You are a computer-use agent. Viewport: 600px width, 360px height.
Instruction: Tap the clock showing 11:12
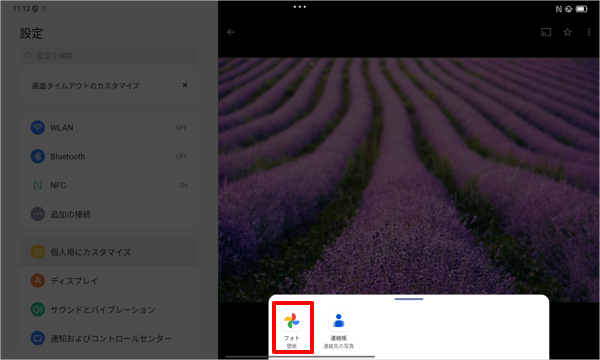tap(21, 8)
